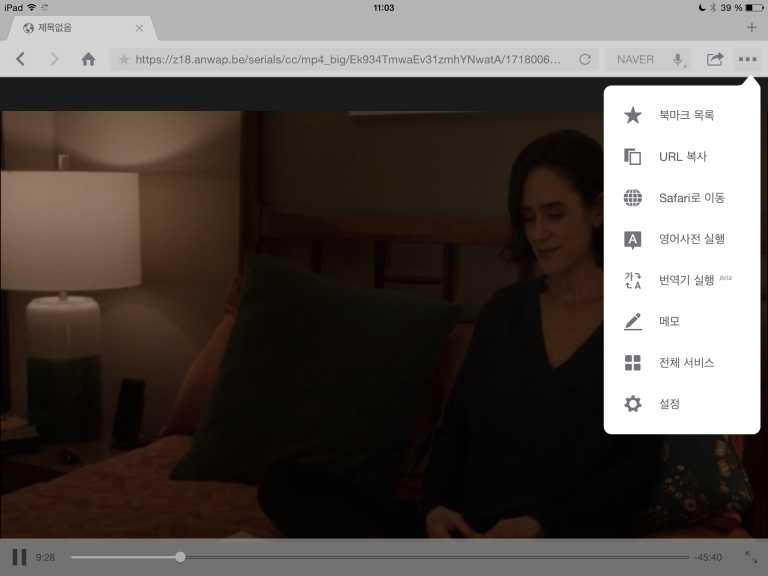Click the all services grid icon

click(633, 362)
